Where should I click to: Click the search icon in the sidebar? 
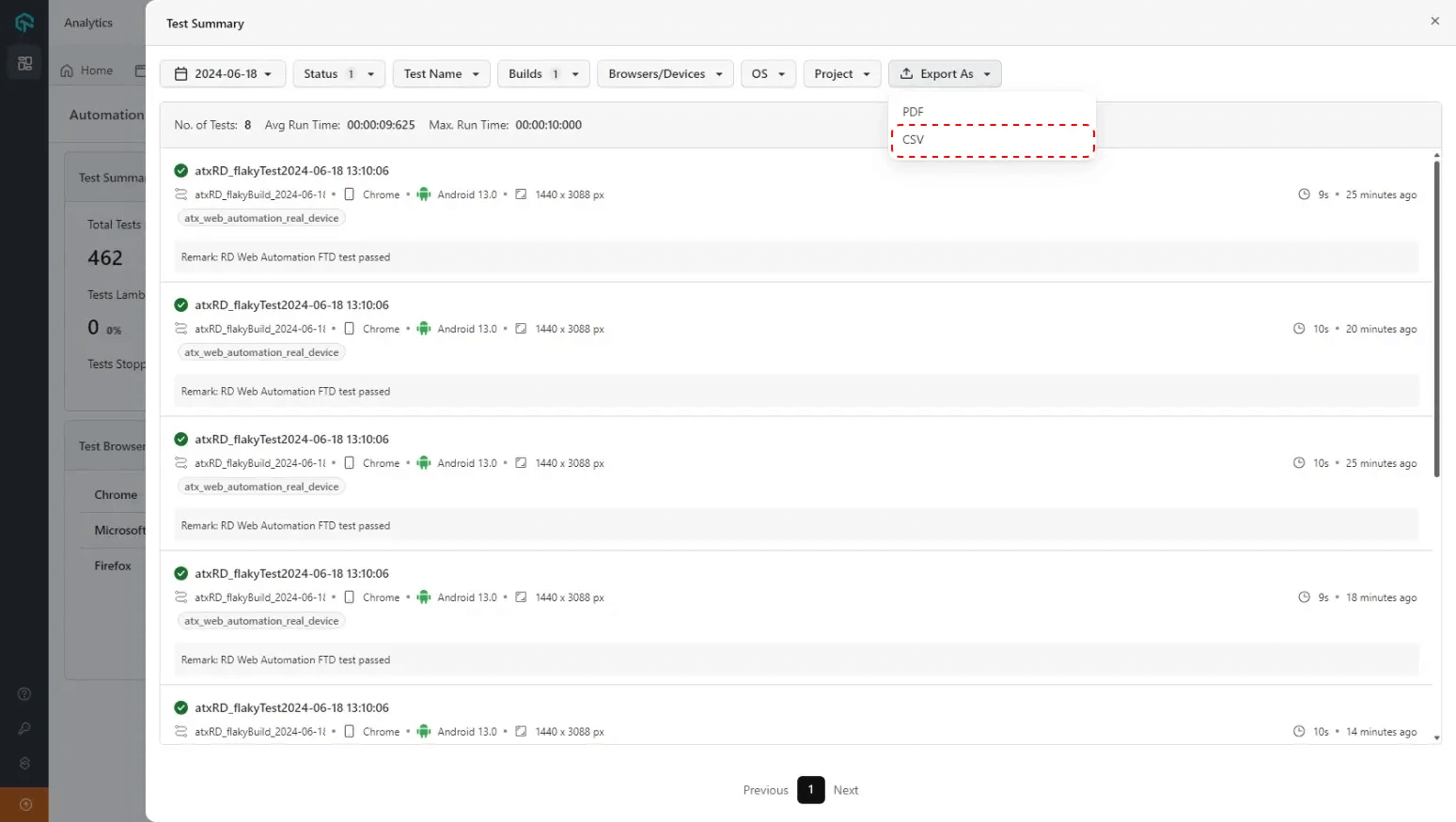pyautogui.click(x=24, y=728)
